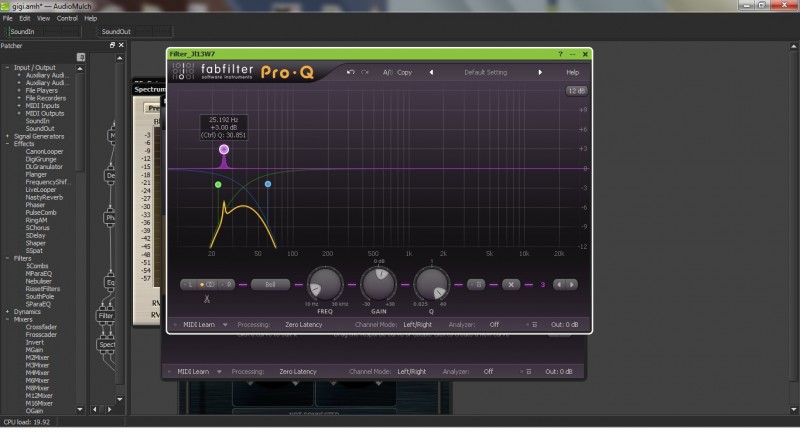Open the 12 dB display range selector
800x432 pixels.
pos(577,91)
